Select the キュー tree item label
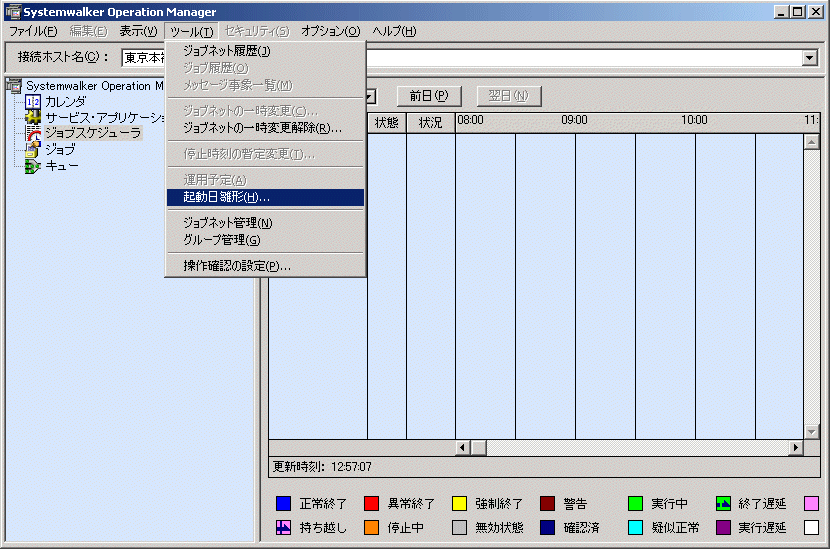The height and width of the screenshot is (549, 830). click(x=61, y=166)
